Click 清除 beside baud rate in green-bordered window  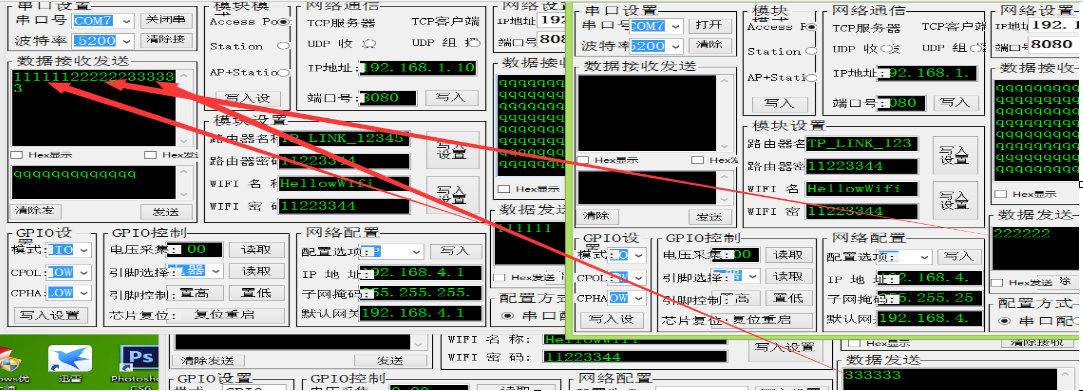pyautogui.click(x=709, y=45)
